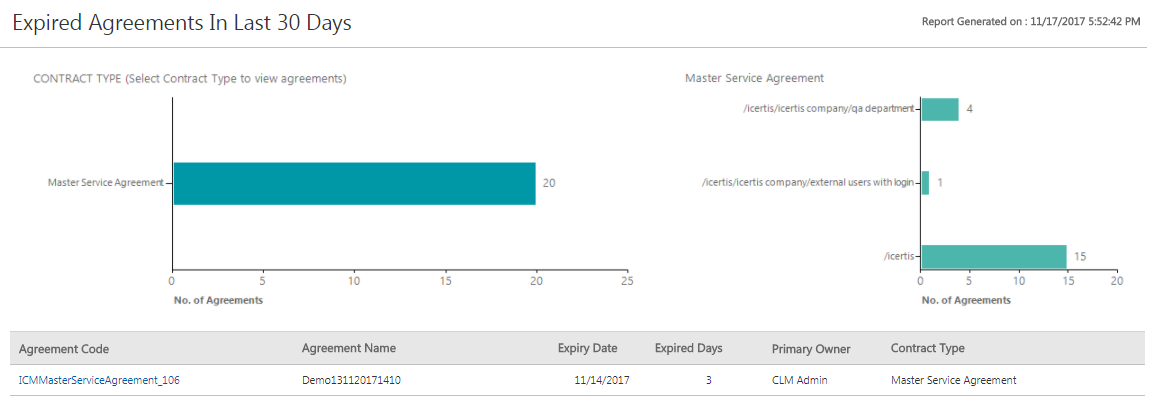This screenshot has height=402, width=1154.
Task: Sort by the Primary Owner column header
Action: (x=811, y=349)
